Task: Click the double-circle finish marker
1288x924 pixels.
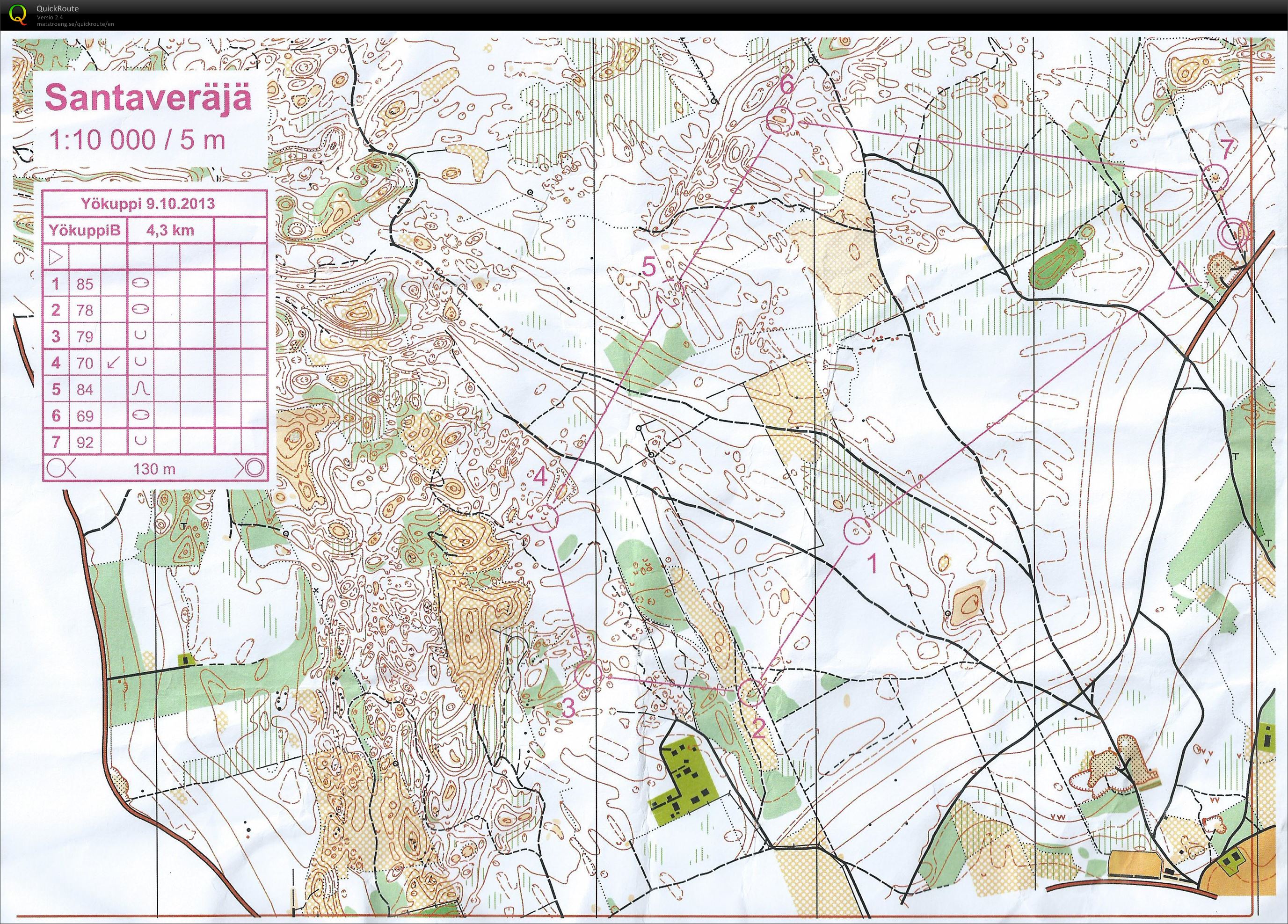Action: click(x=1233, y=234)
